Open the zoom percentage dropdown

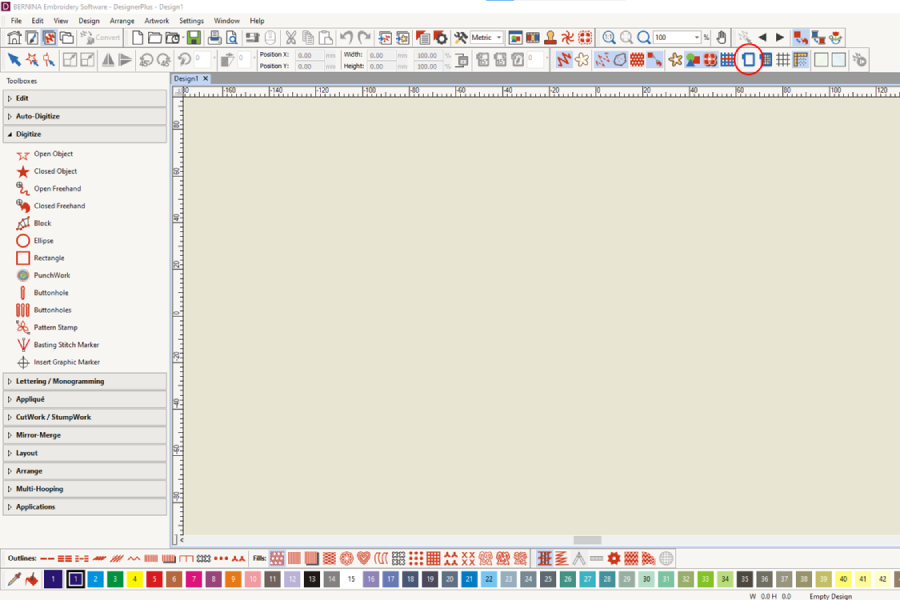697,37
